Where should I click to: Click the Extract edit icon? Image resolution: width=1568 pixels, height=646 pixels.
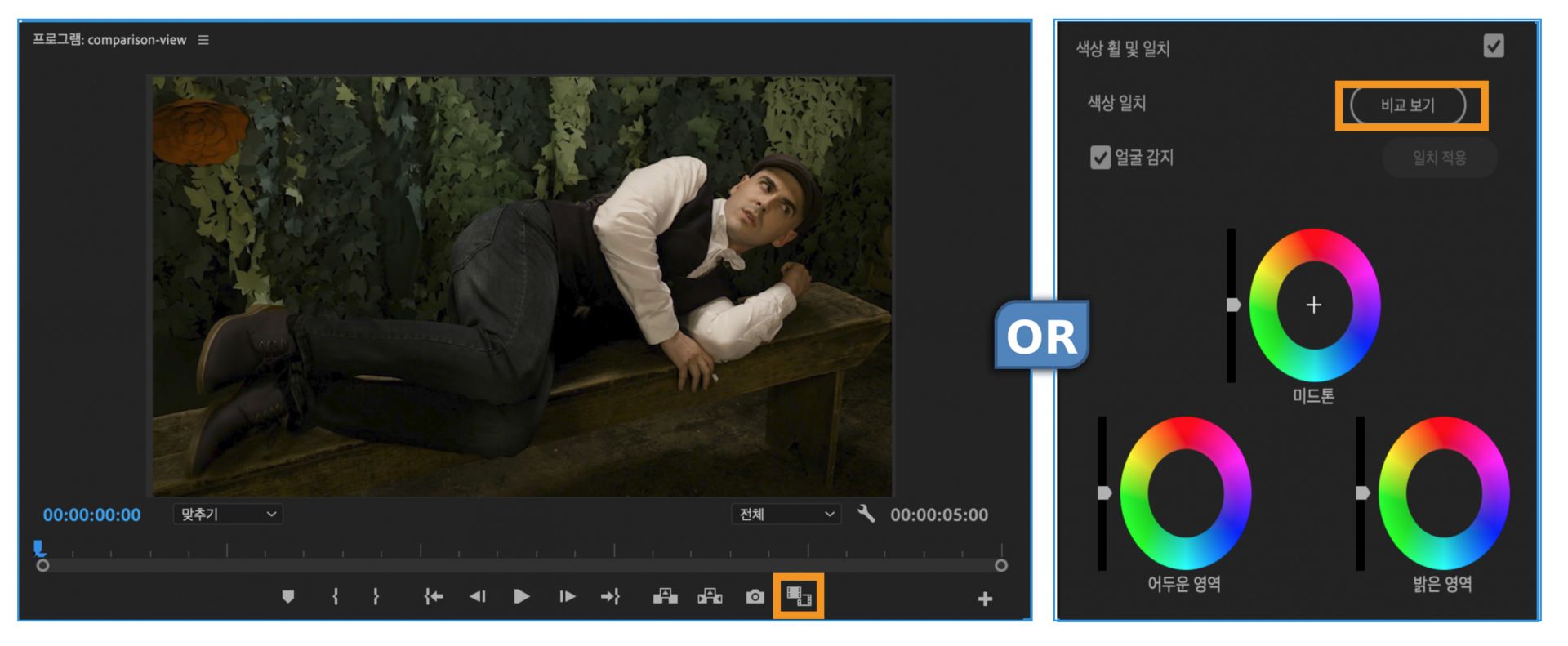click(710, 596)
